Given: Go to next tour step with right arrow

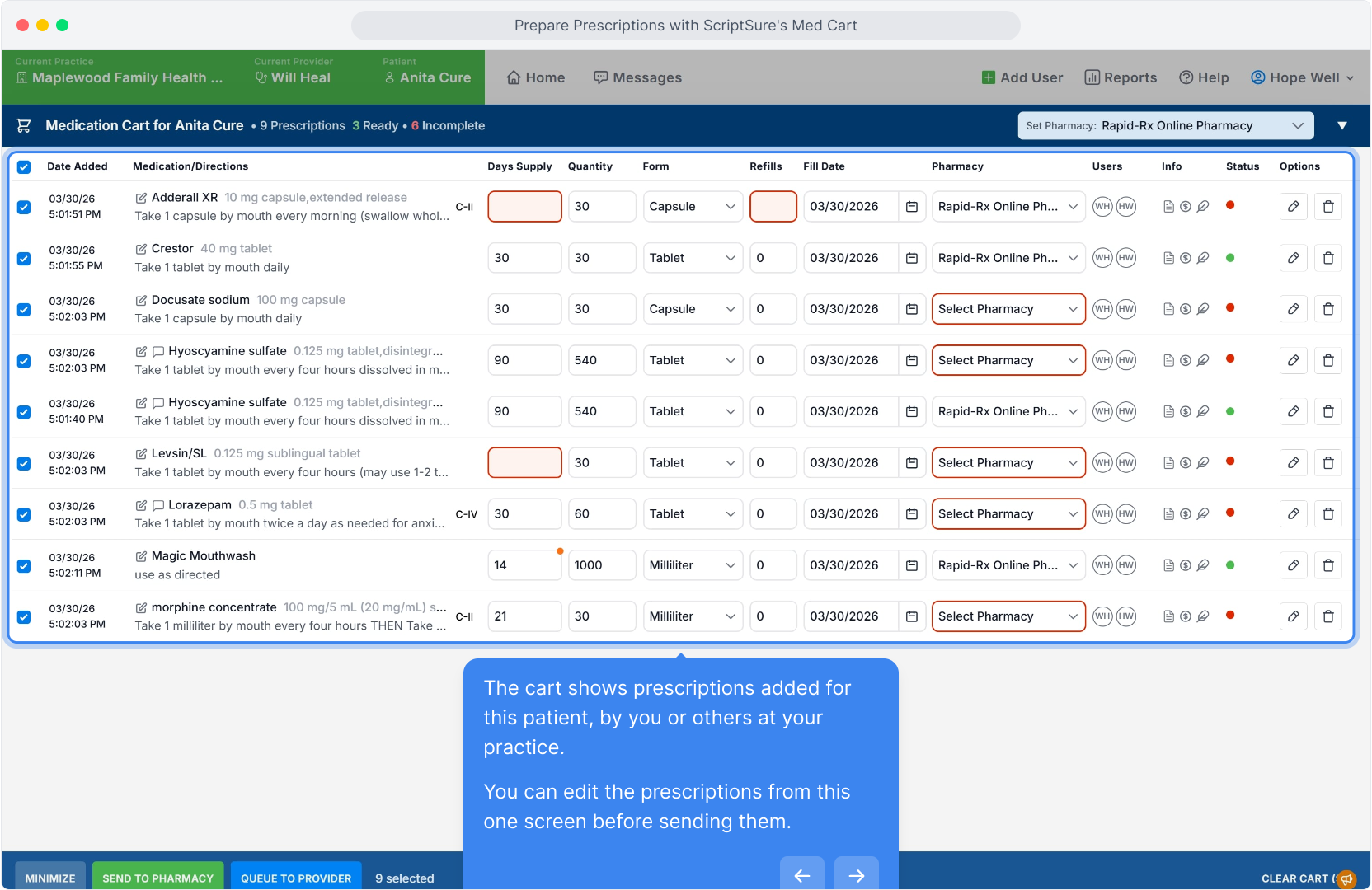Looking at the screenshot, I should click(857, 874).
